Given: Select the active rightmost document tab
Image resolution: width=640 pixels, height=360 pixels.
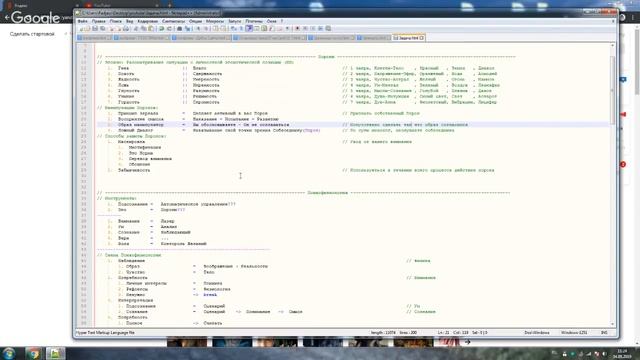Looking at the screenshot, I should tap(408, 38).
